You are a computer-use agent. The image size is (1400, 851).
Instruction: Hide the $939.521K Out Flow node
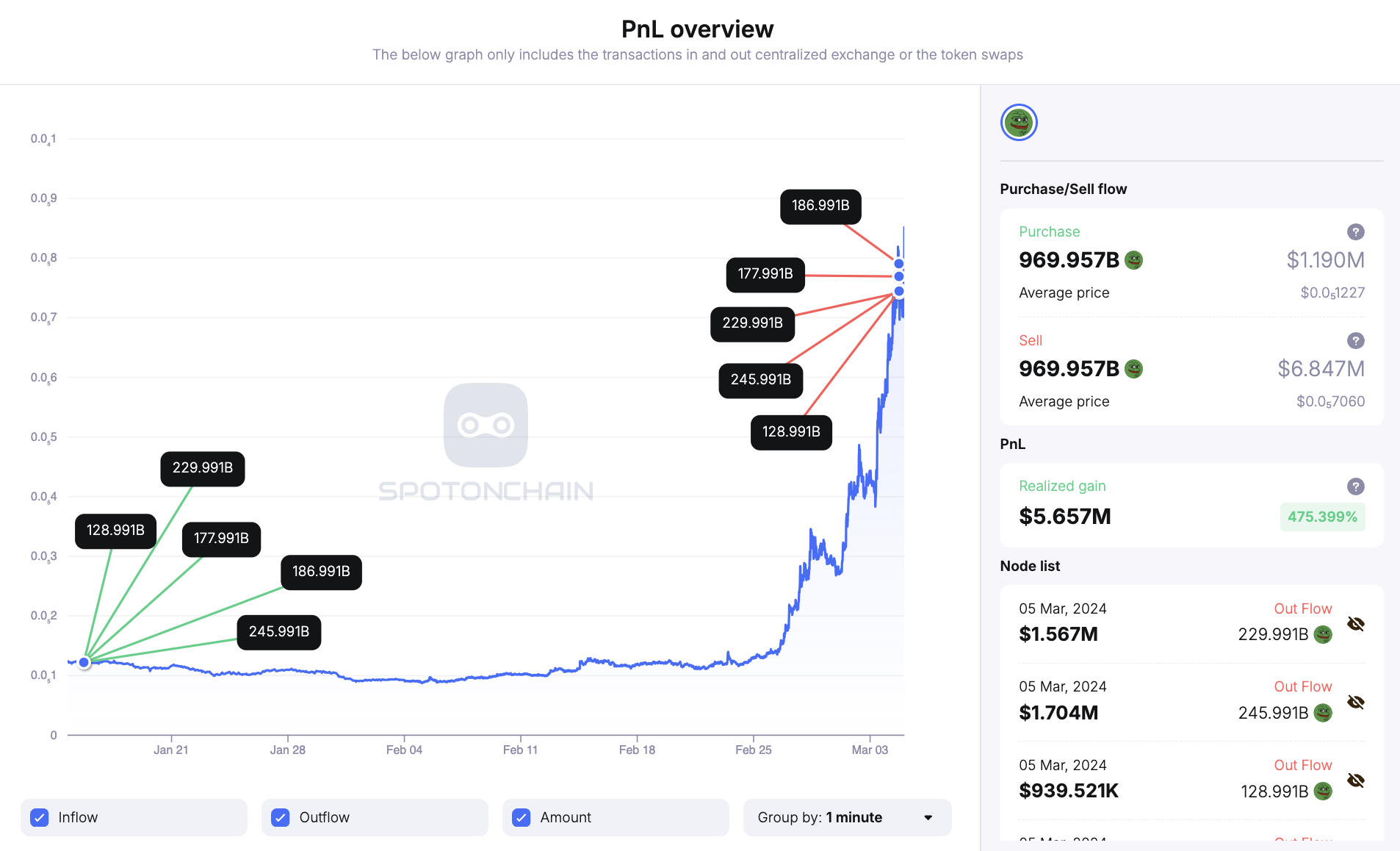(x=1356, y=780)
